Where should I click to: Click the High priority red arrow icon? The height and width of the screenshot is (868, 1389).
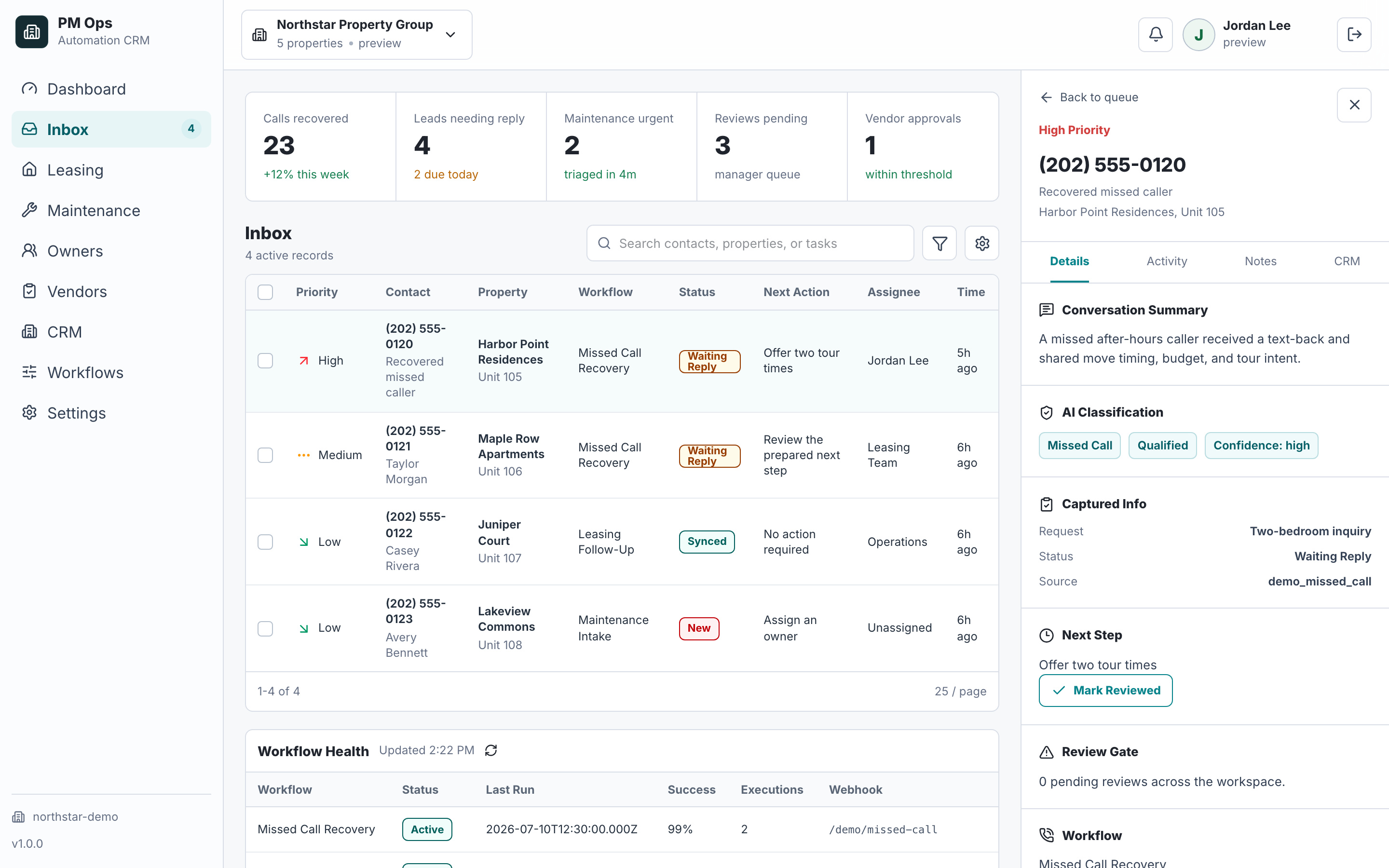click(304, 361)
